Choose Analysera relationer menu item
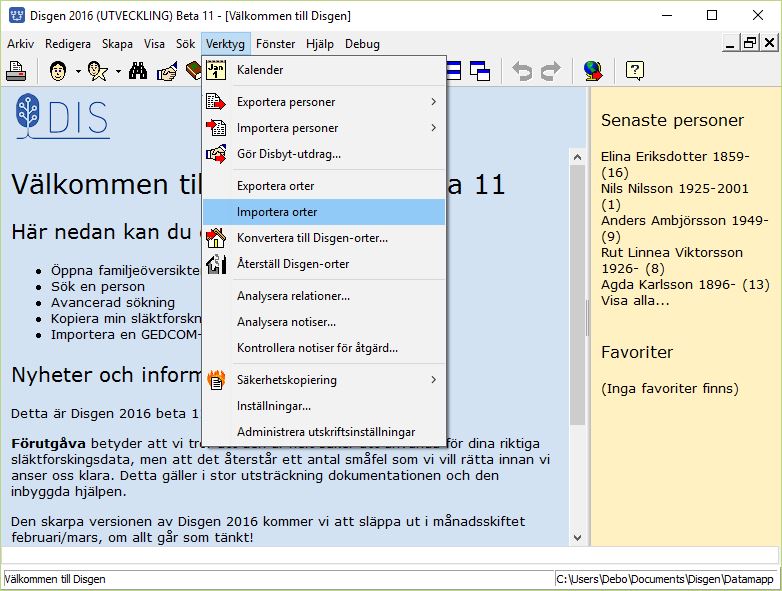The image size is (782, 591). pyautogui.click(x=324, y=296)
